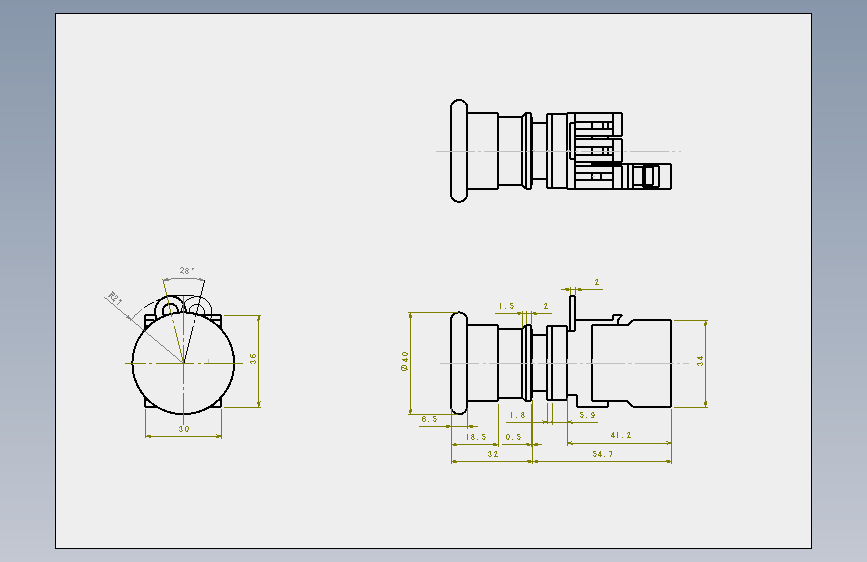Pick the 1.8 dimension text
The height and width of the screenshot is (562, 867).
coord(518,415)
